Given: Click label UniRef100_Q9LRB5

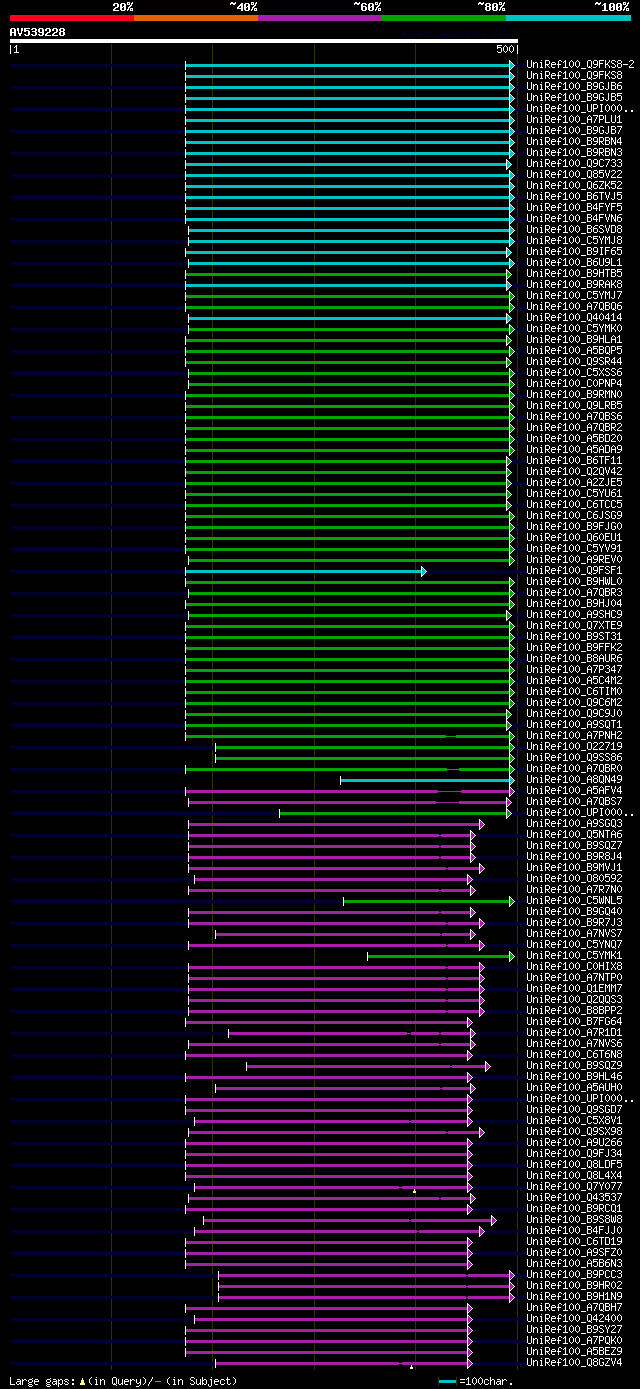Looking at the screenshot, I should tap(574, 406).
